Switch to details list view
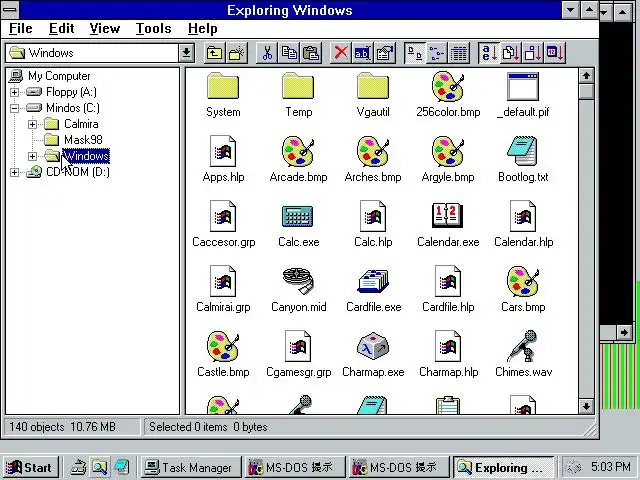The width and height of the screenshot is (640, 480). [459, 53]
